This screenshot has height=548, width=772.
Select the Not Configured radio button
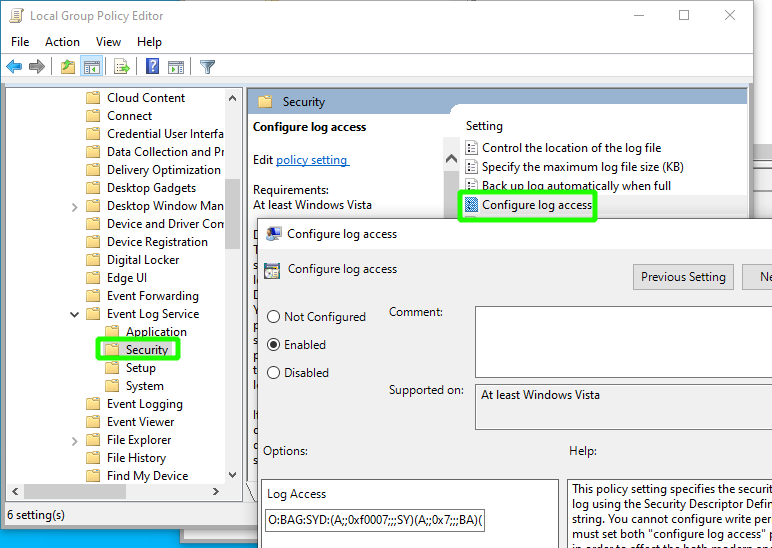point(273,317)
